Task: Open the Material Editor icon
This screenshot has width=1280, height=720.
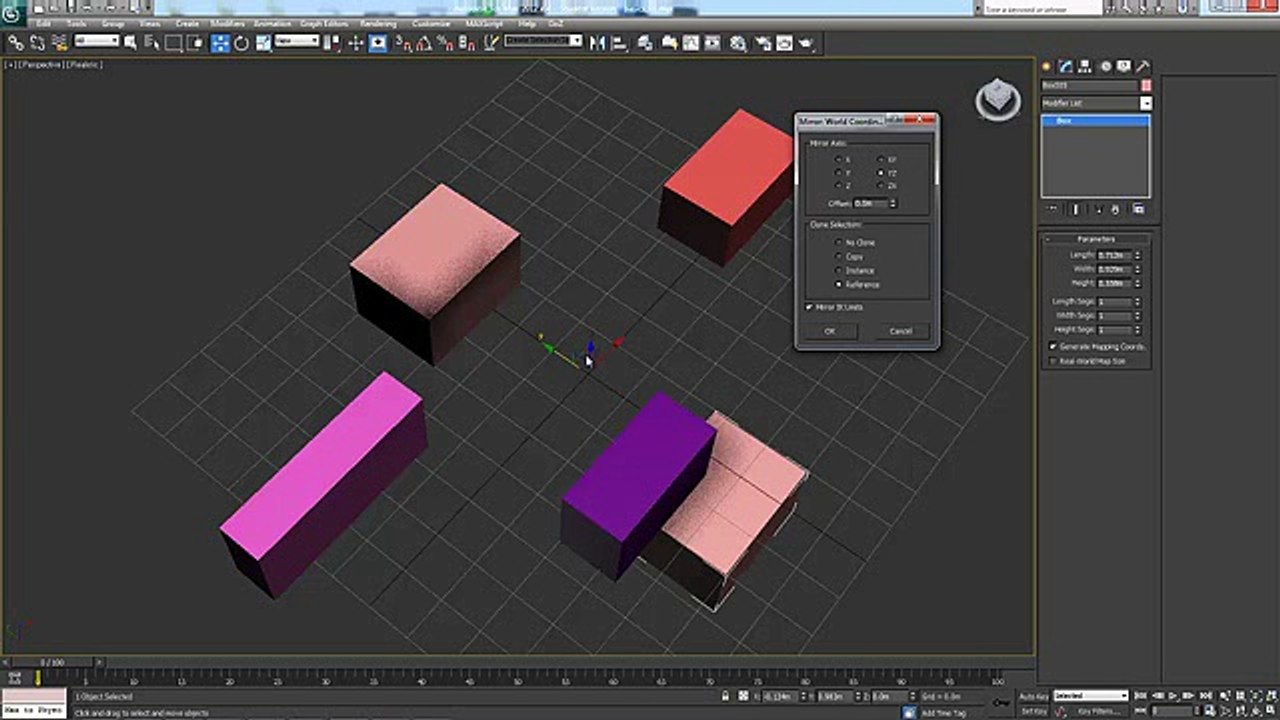Action: (739, 43)
